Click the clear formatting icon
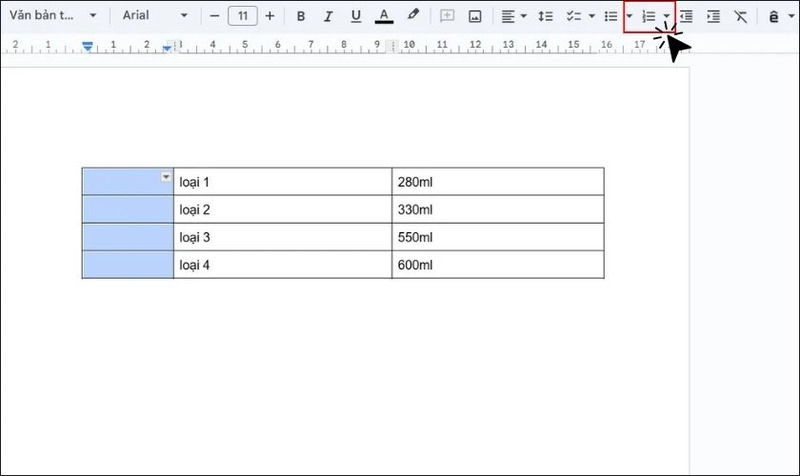Screen dimensions: 800x476 740,17
